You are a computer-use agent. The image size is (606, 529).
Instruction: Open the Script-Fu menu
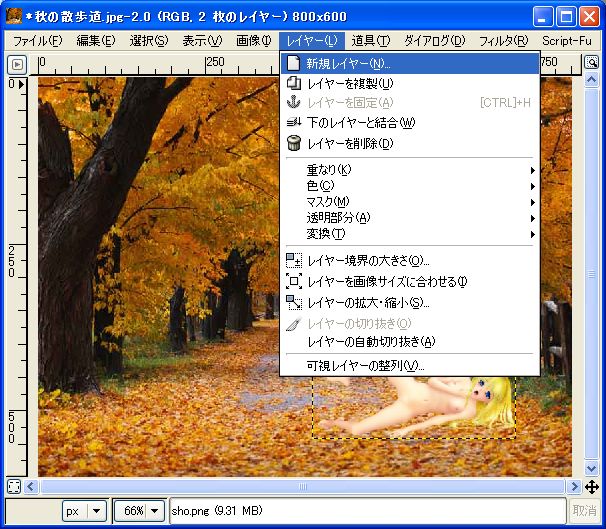[567, 41]
